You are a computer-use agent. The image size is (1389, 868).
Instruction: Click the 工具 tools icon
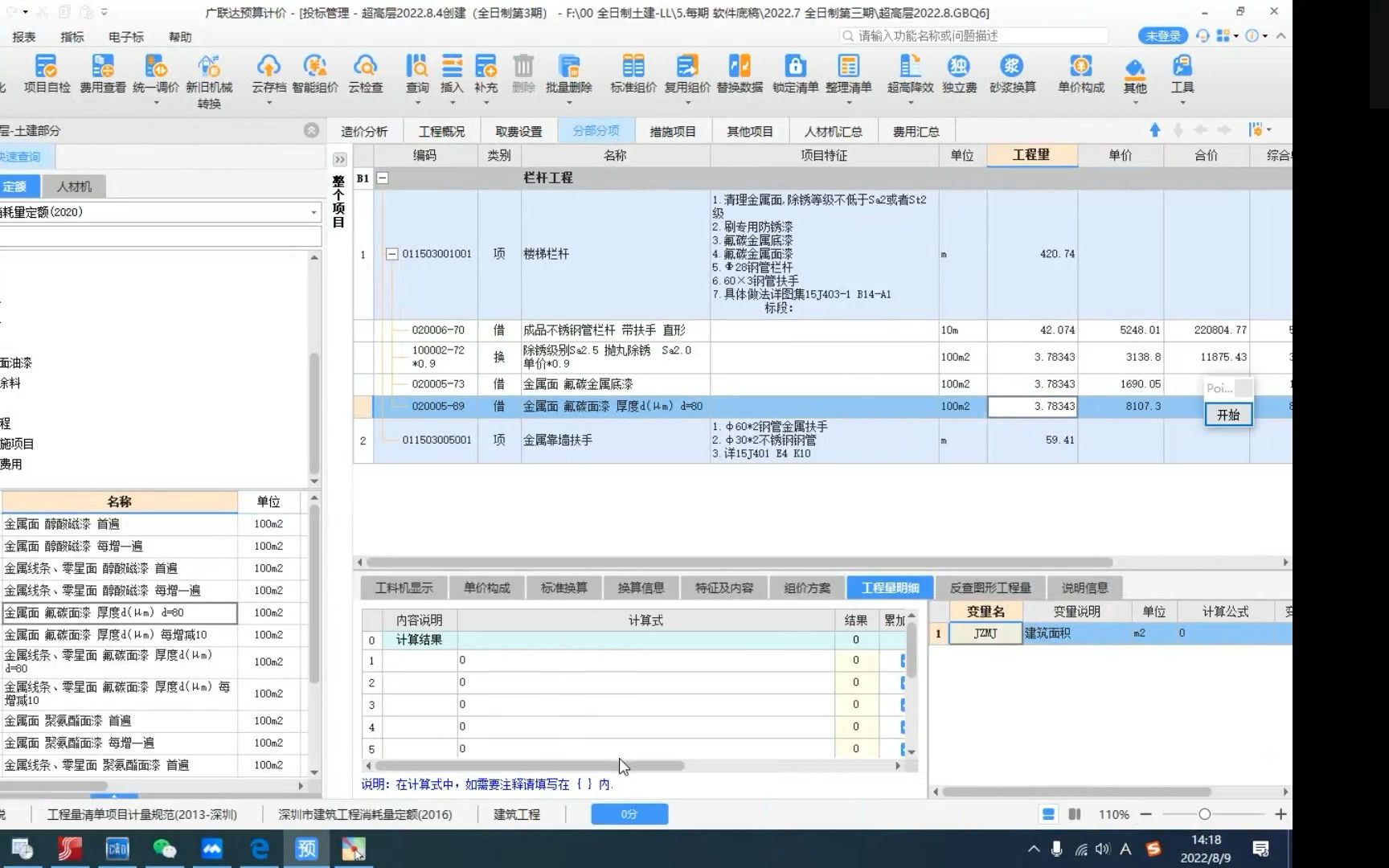[1181, 76]
